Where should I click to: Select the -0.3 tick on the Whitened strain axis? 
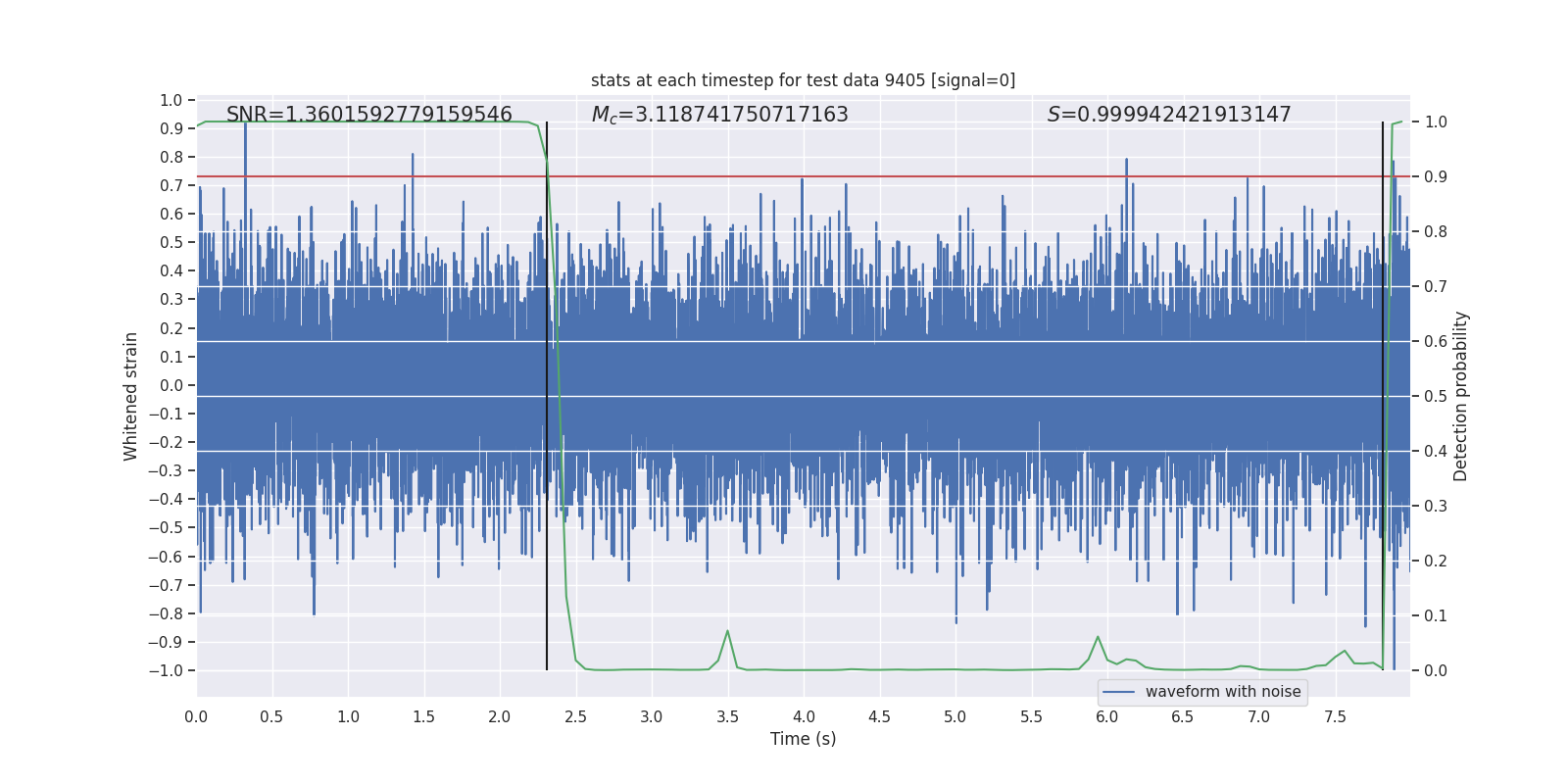(x=166, y=470)
